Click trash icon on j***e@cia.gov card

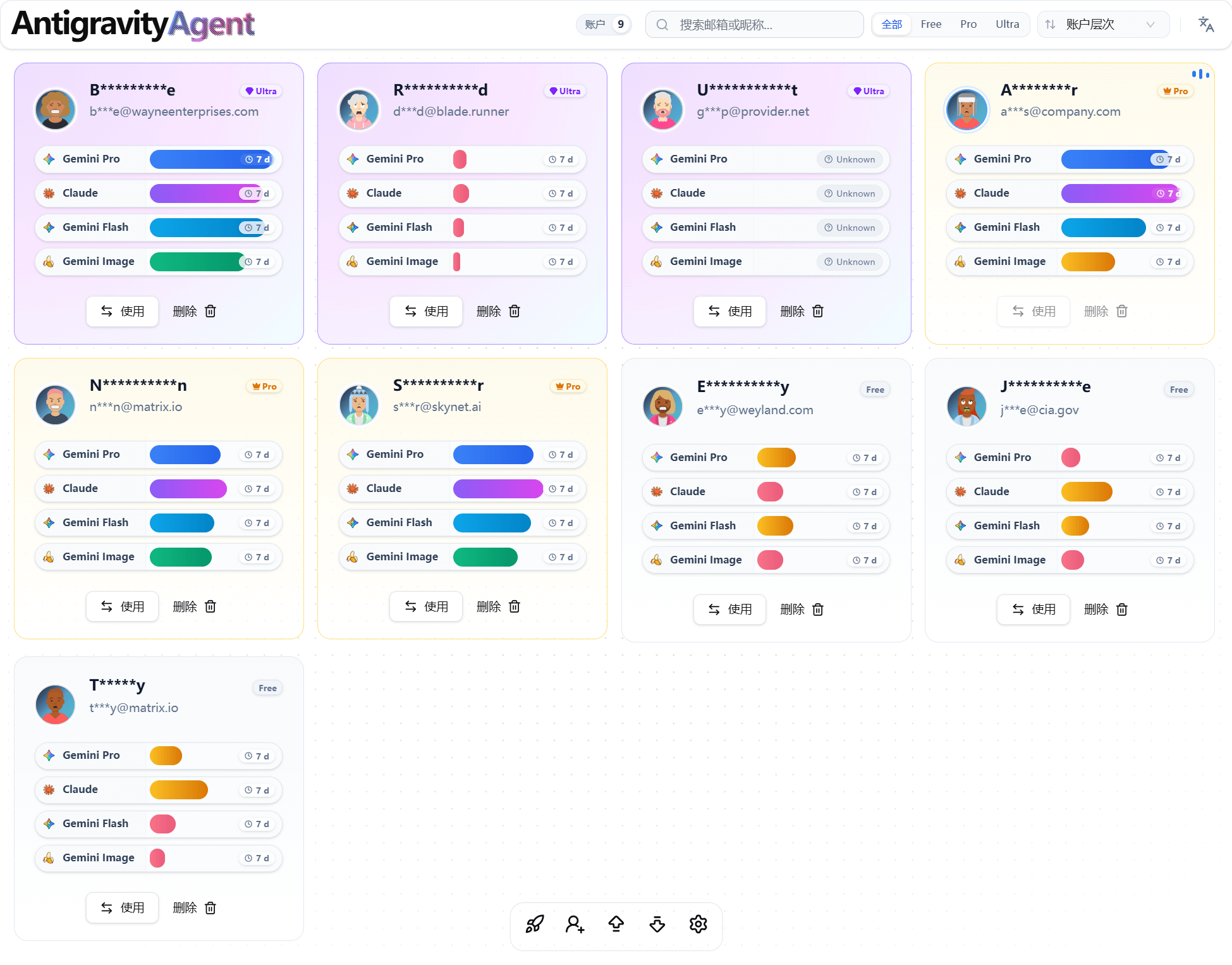(x=1122, y=609)
